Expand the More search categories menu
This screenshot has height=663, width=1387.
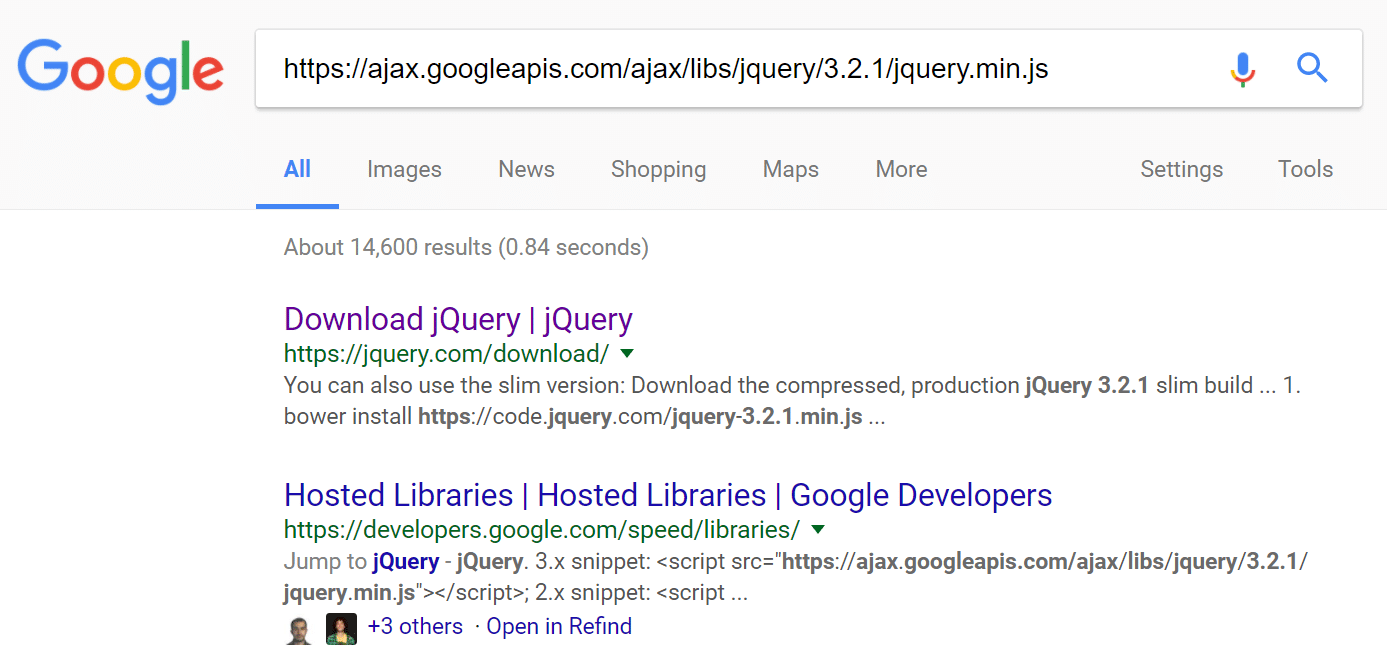coord(900,169)
